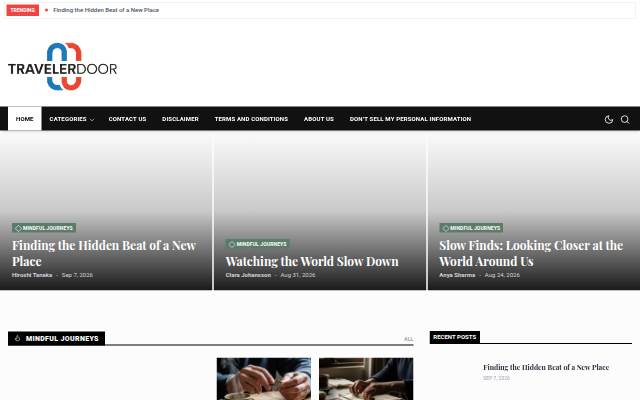Screen dimensions: 640x400
Task: Open hero article Finding the Hidden Beat of a New Place
Action: (x=104, y=253)
